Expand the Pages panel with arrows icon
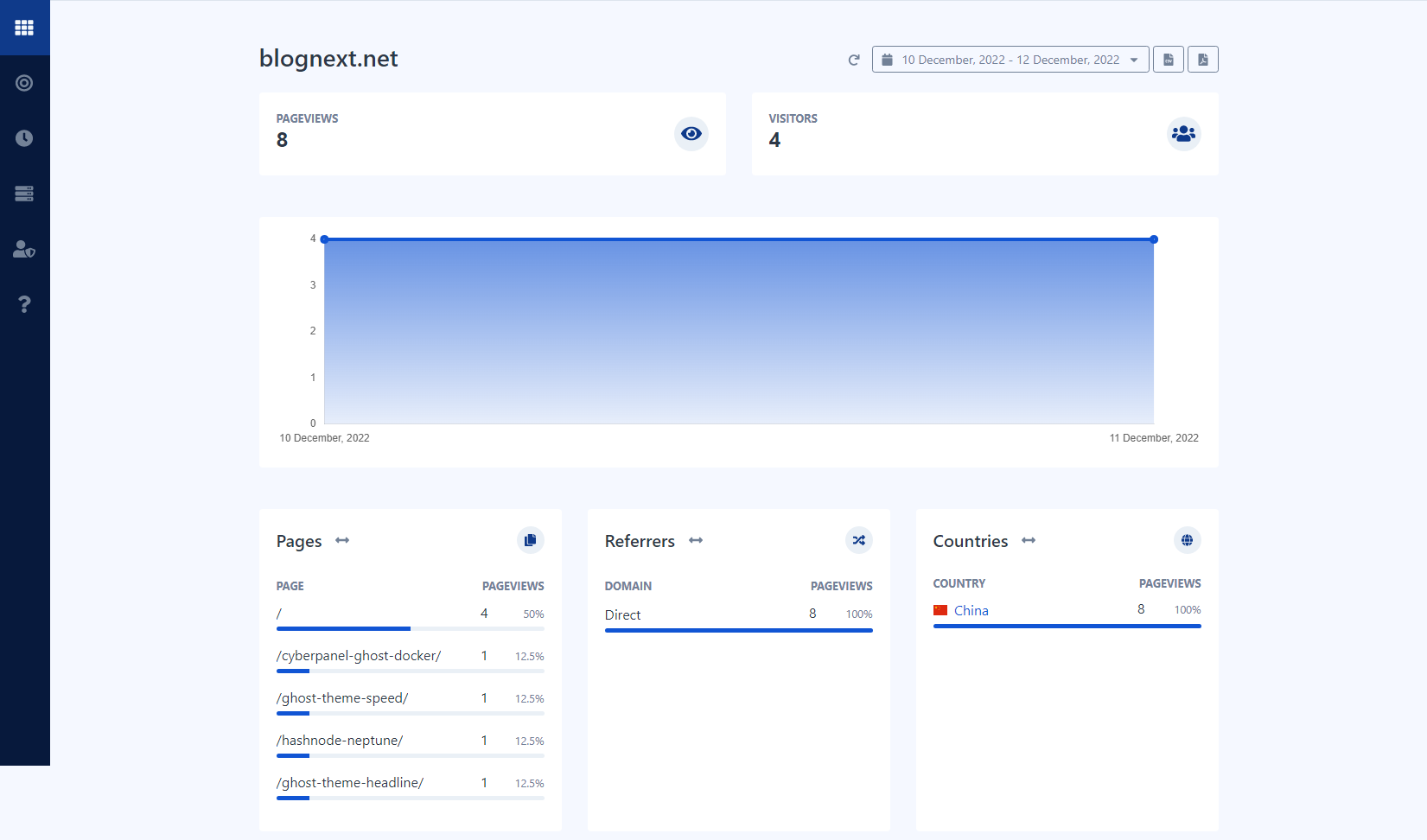 click(342, 540)
